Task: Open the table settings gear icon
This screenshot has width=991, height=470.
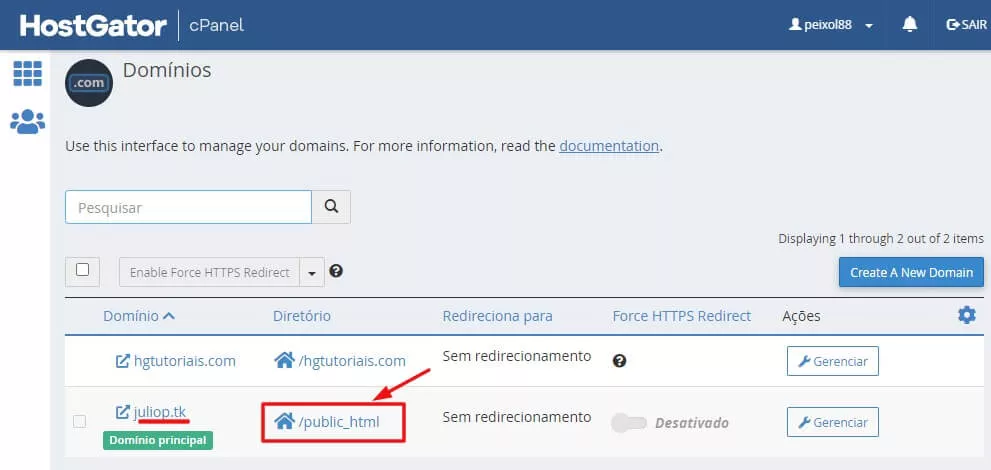Action: 967,315
